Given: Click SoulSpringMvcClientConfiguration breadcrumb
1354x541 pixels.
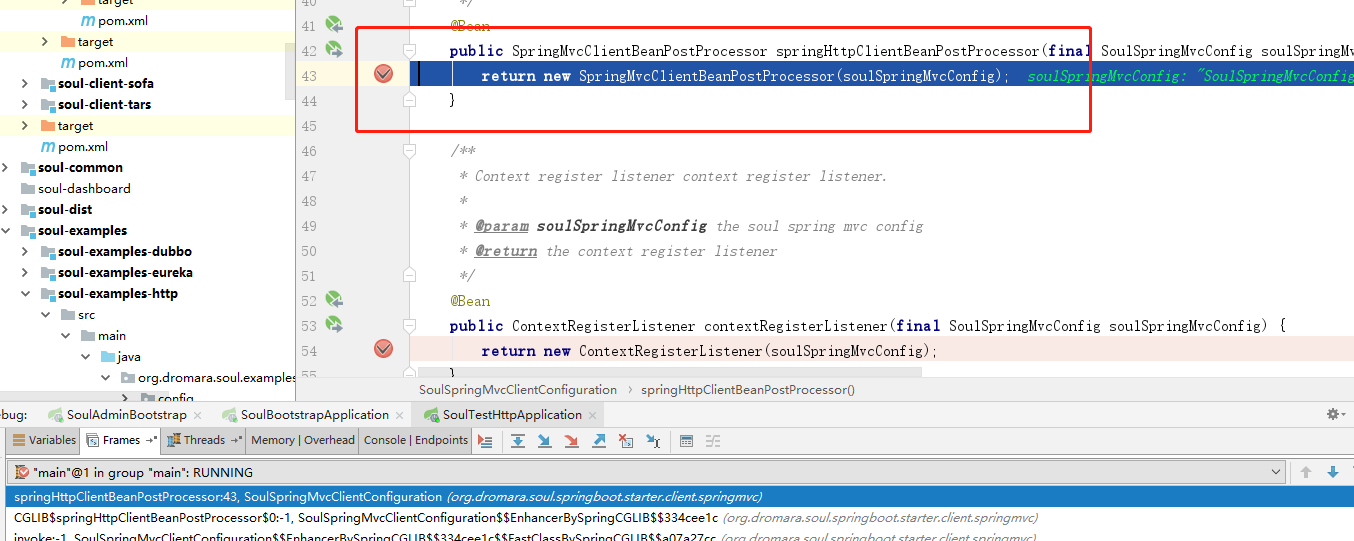Looking at the screenshot, I should [518, 390].
